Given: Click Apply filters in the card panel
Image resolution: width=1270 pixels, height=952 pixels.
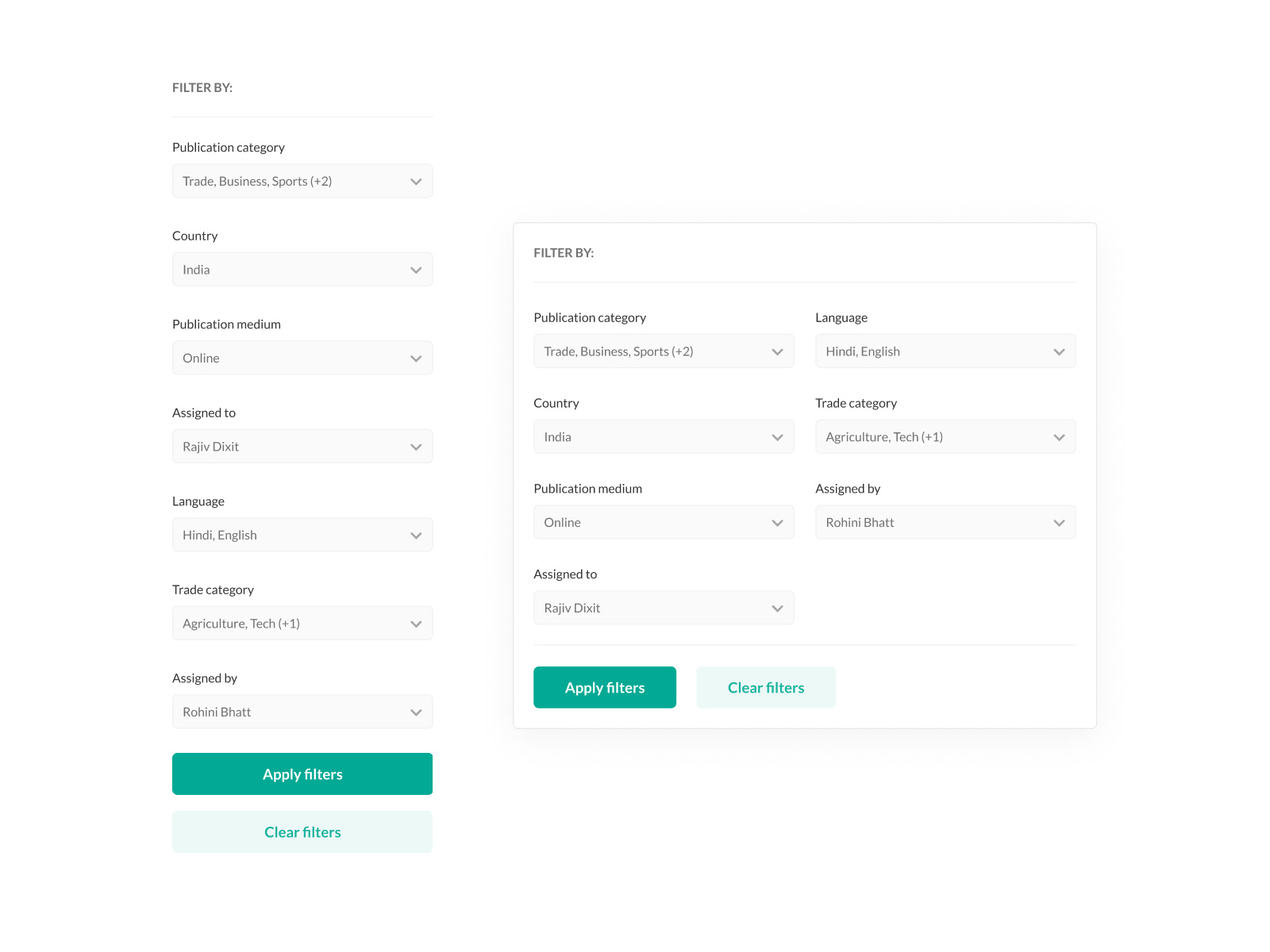Looking at the screenshot, I should coord(605,688).
